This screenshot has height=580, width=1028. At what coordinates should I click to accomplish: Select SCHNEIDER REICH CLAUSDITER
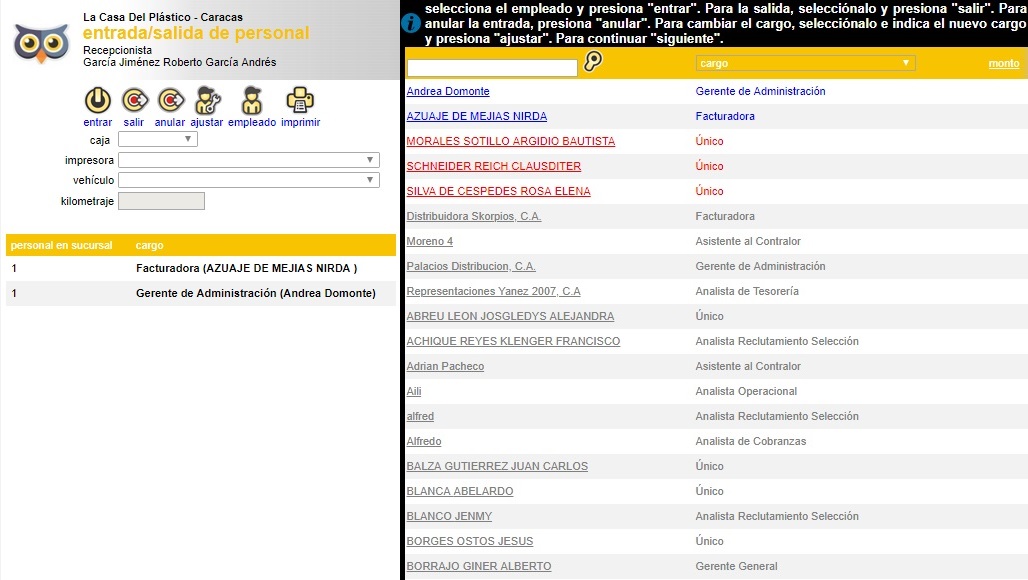(494, 166)
